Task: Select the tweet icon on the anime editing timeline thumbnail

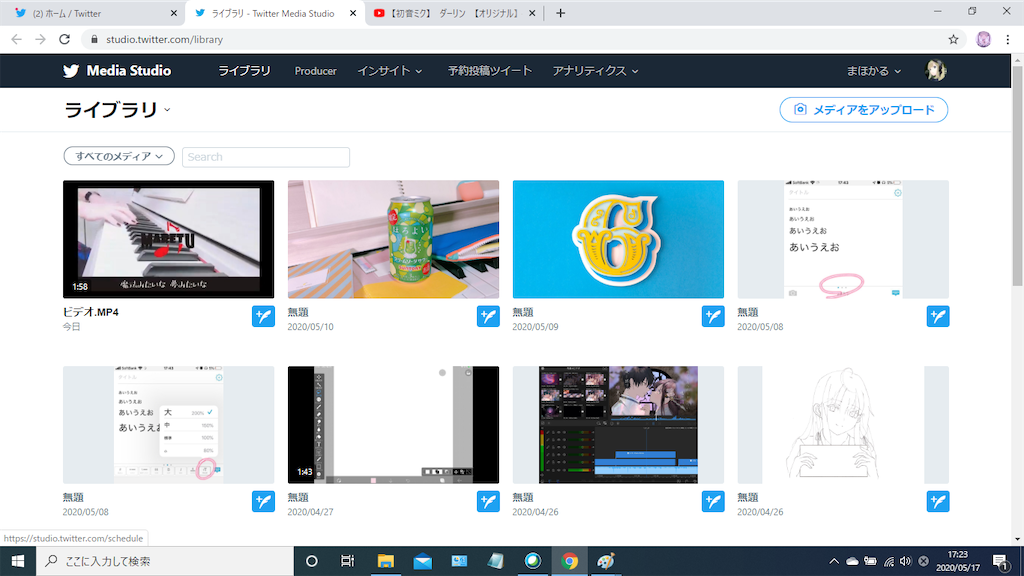Action: (713, 501)
